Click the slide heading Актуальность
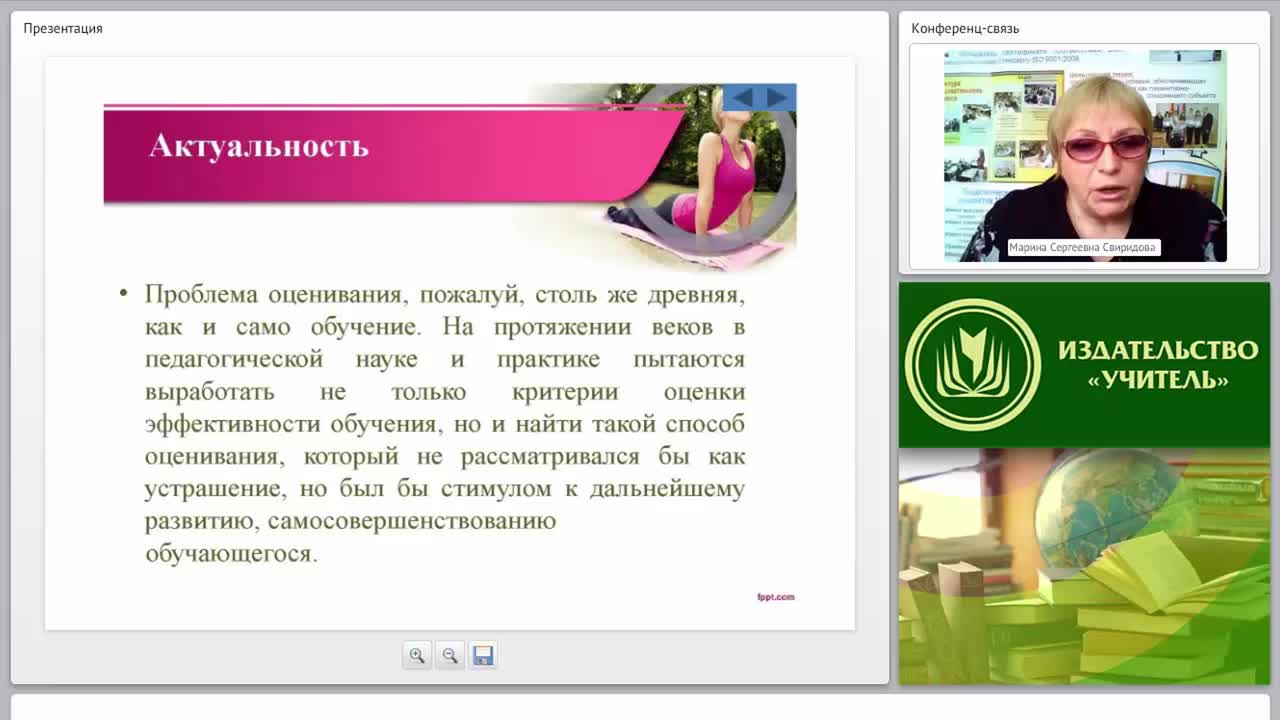This screenshot has height=720, width=1280. [259, 146]
